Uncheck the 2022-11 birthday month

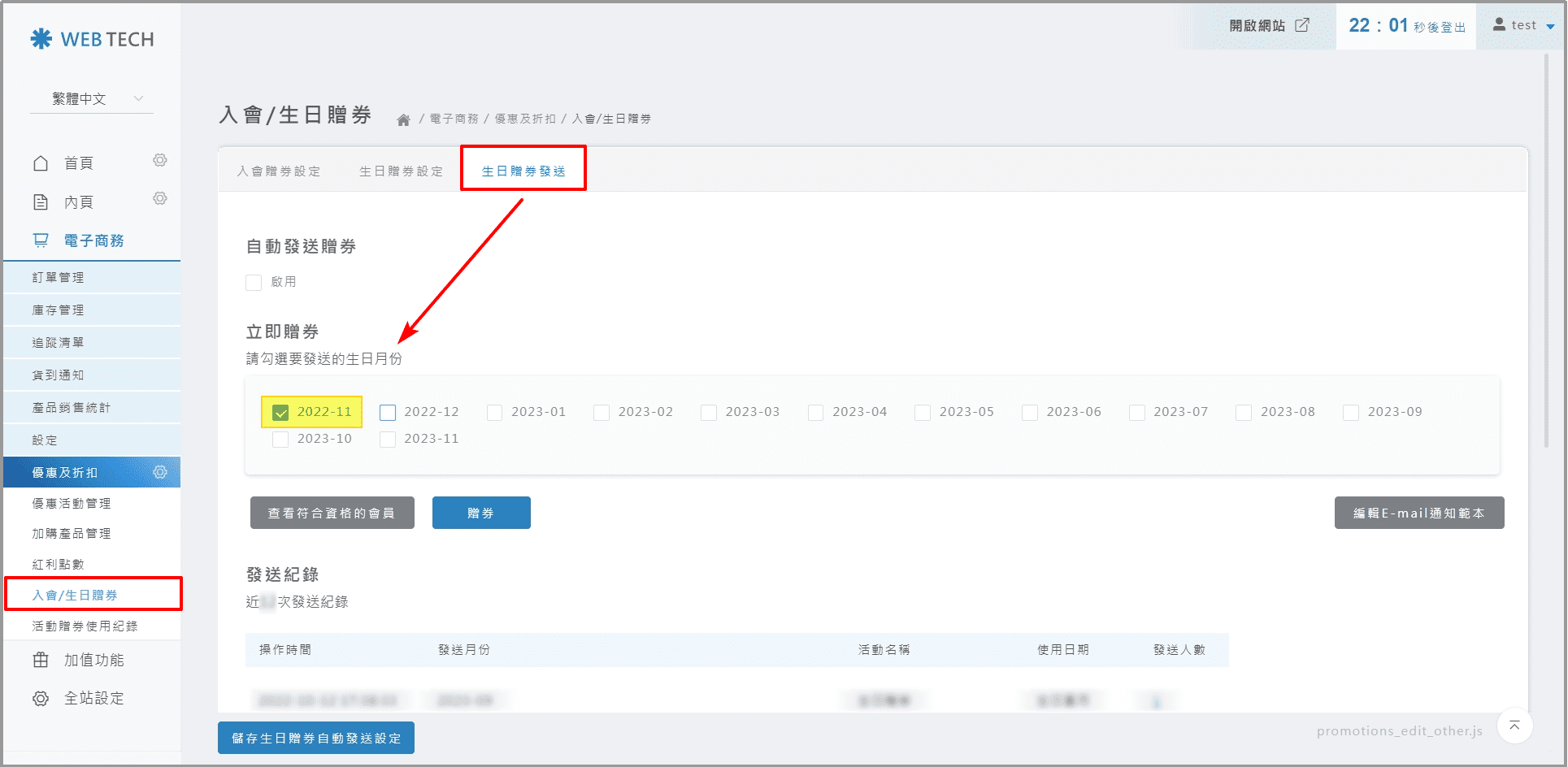pos(281,413)
